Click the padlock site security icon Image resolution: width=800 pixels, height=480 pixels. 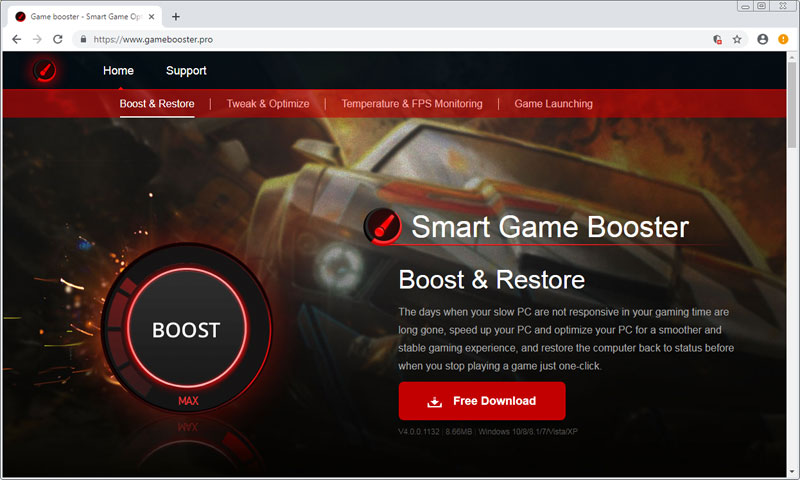(x=83, y=39)
